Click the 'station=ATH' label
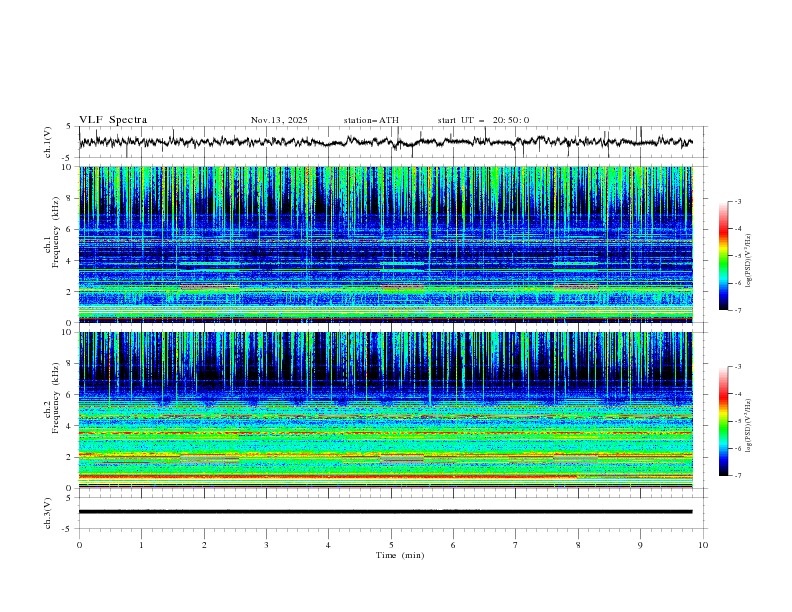This screenshot has width=792, height=612. pyautogui.click(x=371, y=120)
